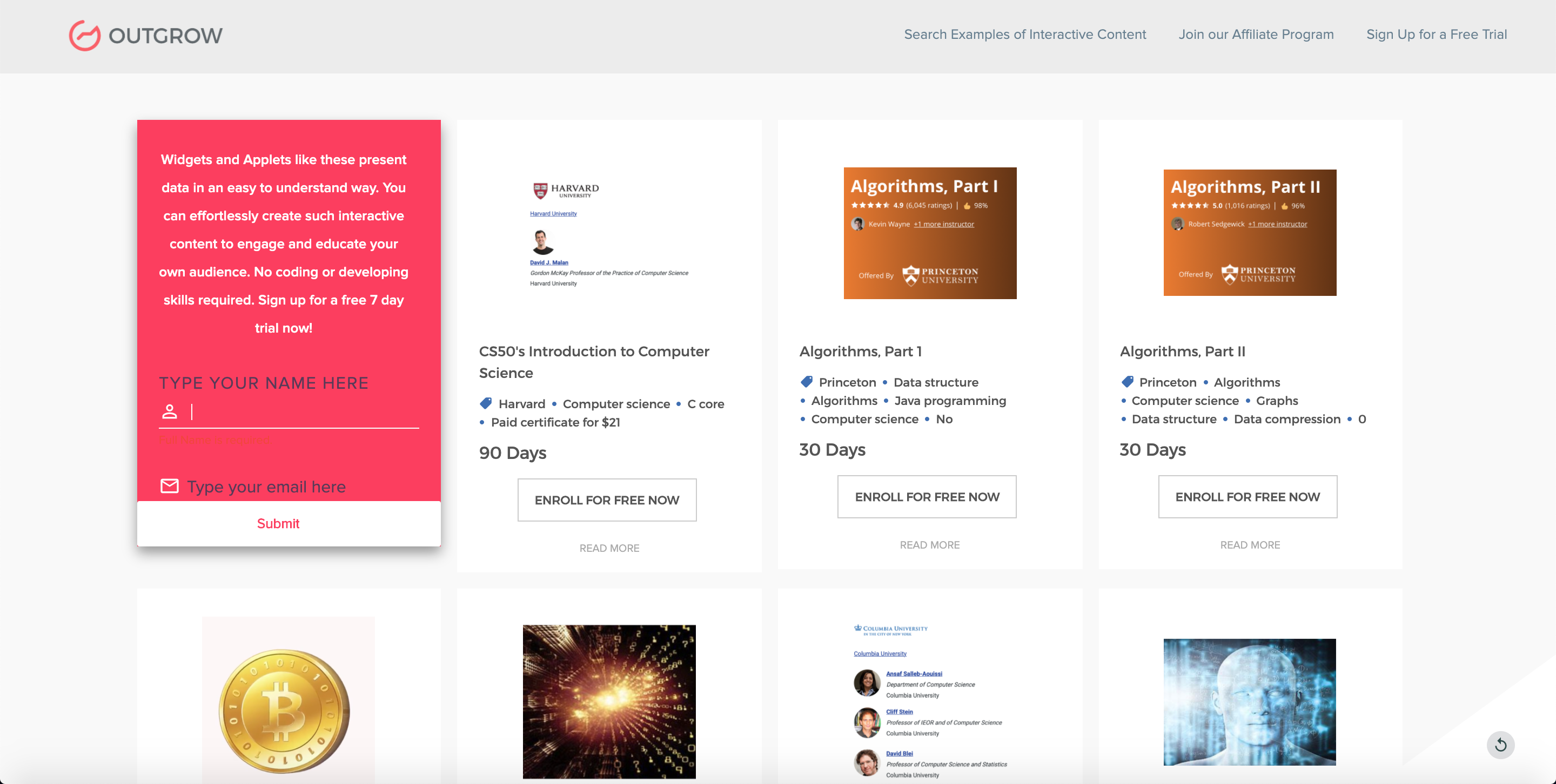This screenshot has width=1556, height=784.
Task: Enroll for free in Algorithms, Part II
Action: click(x=1248, y=497)
